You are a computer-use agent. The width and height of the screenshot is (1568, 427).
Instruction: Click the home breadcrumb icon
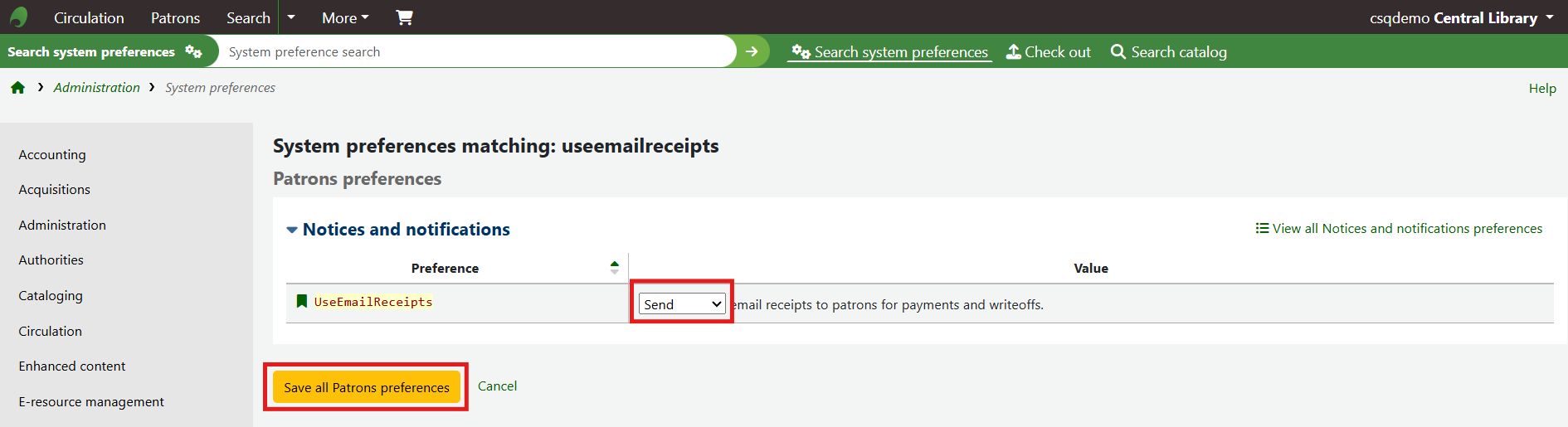click(17, 88)
